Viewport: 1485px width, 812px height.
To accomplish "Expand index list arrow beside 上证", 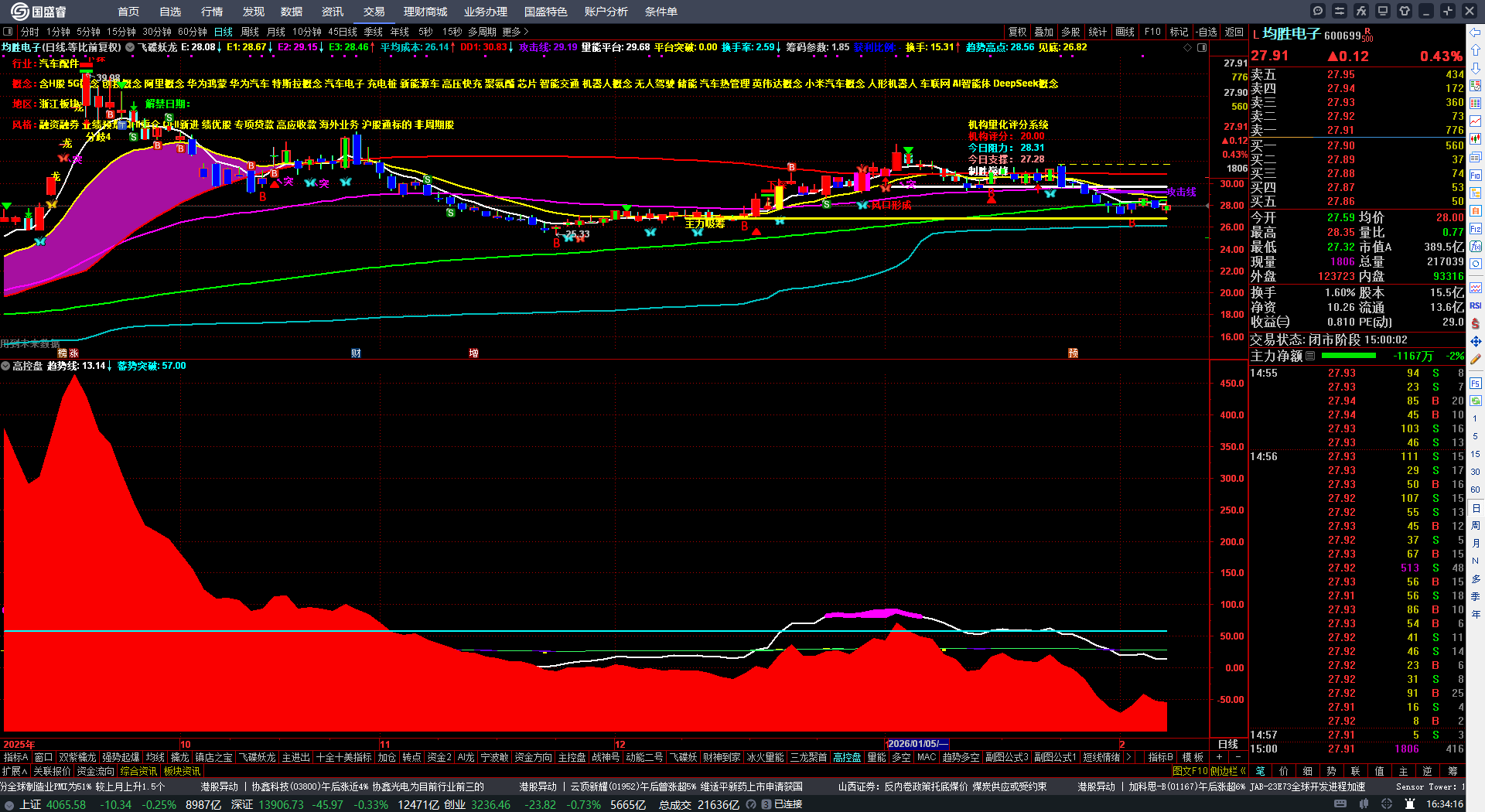I will 10,804.
